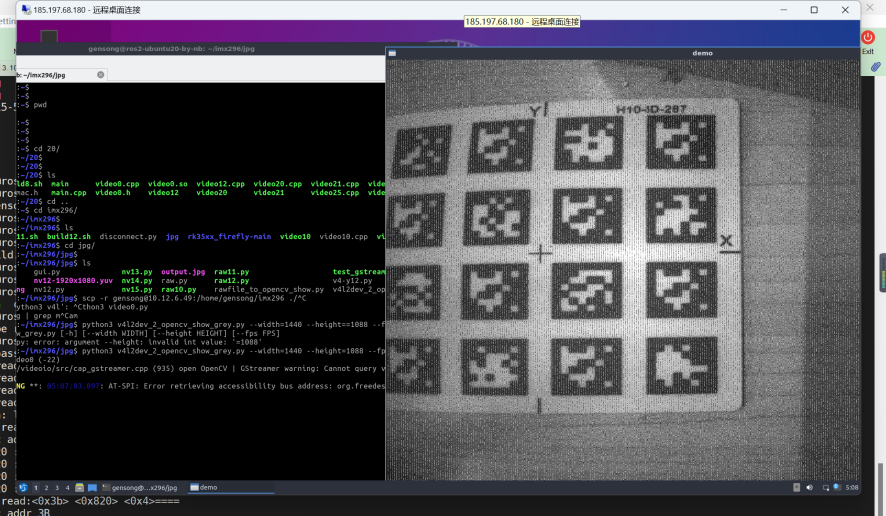Click the paperclip attachment icon
The image size is (886, 516).
(875, 67)
